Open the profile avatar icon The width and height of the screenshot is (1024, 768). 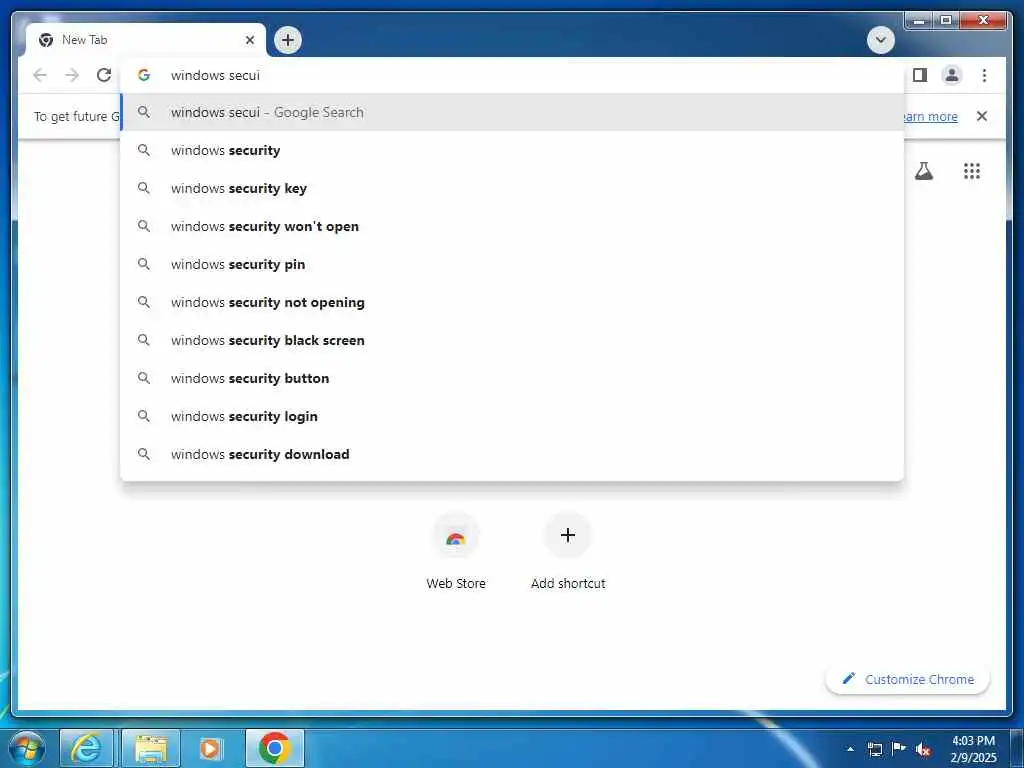[952, 75]
